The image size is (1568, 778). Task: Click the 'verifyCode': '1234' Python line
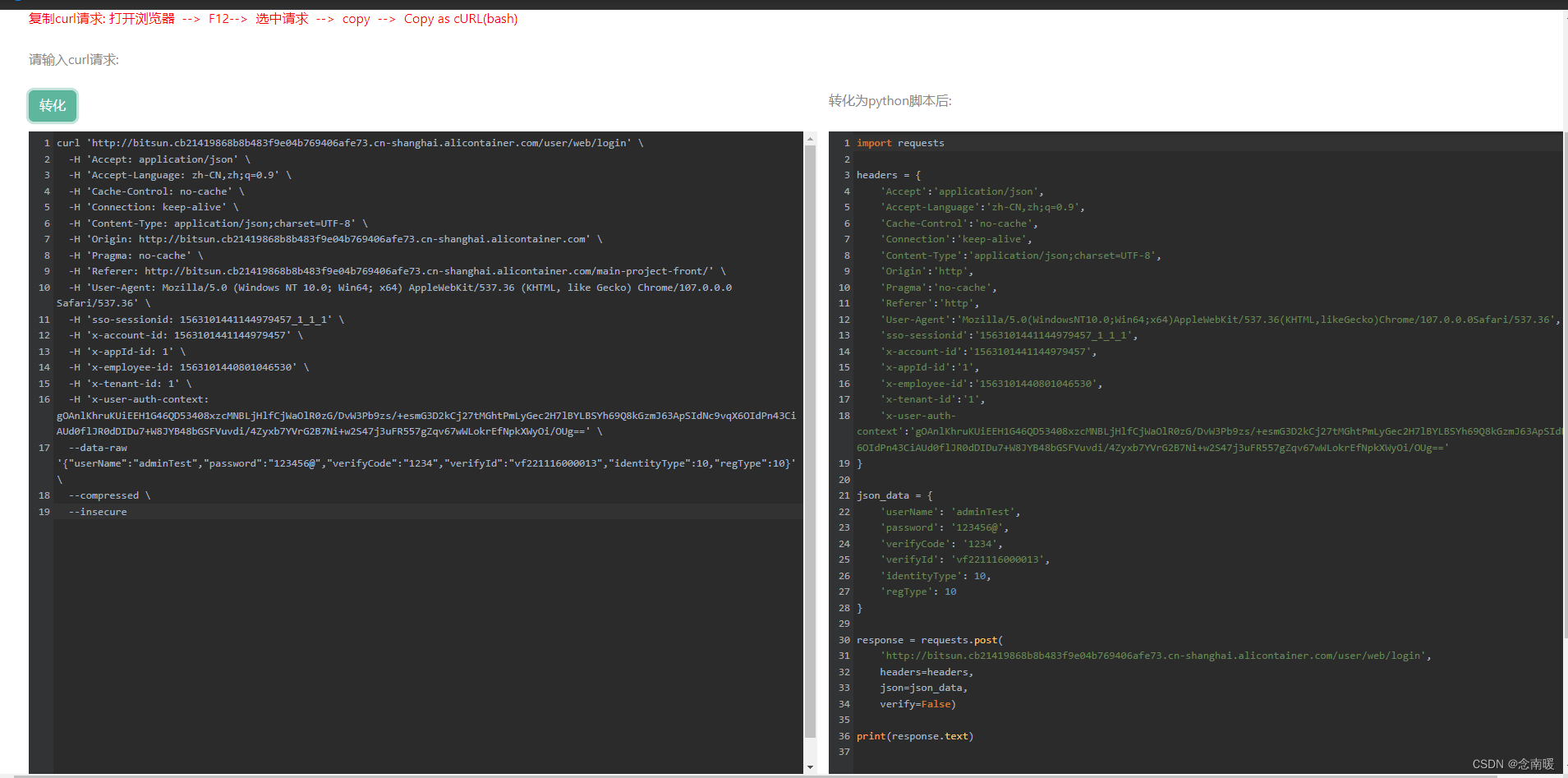coord(941,544)
